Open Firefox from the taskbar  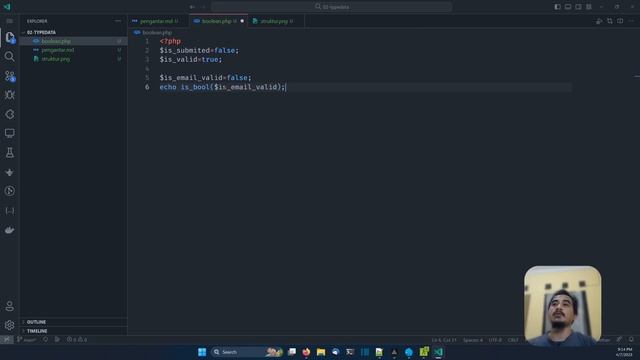[306, 352]
